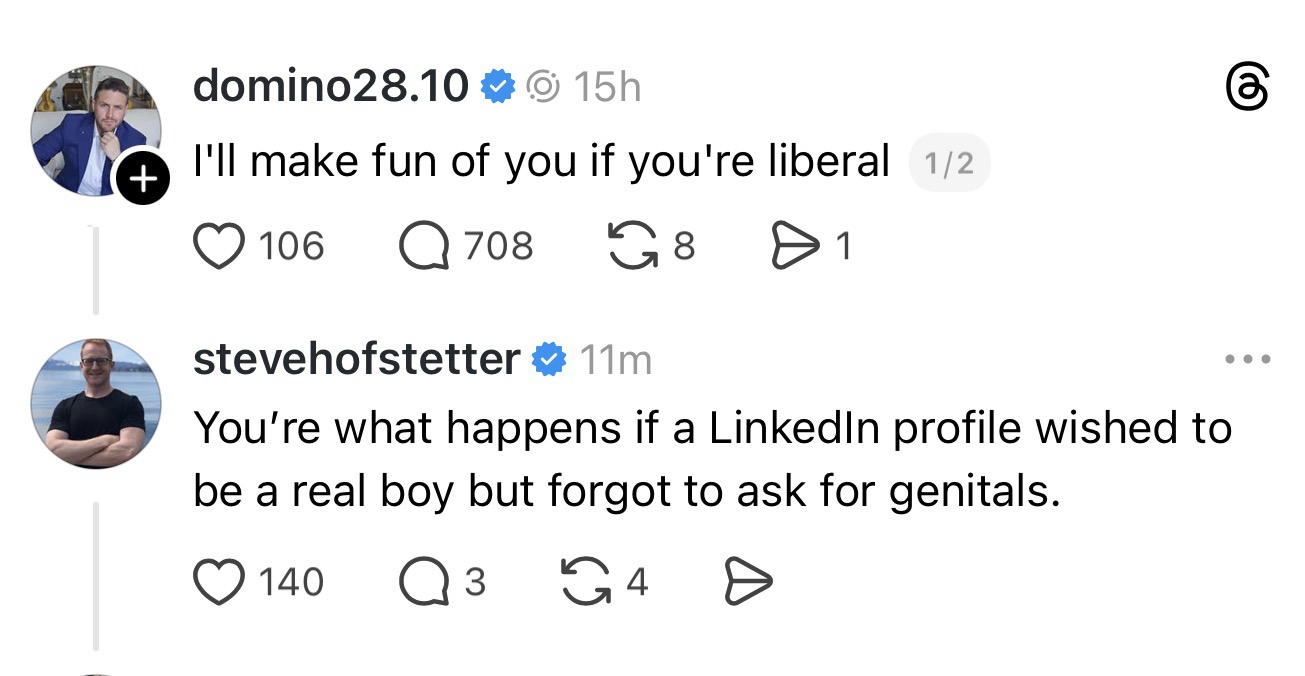This screenshot has width=1305, height=676.
Task: Click the 11m timestamp on the reply
Action: (615, 359)
